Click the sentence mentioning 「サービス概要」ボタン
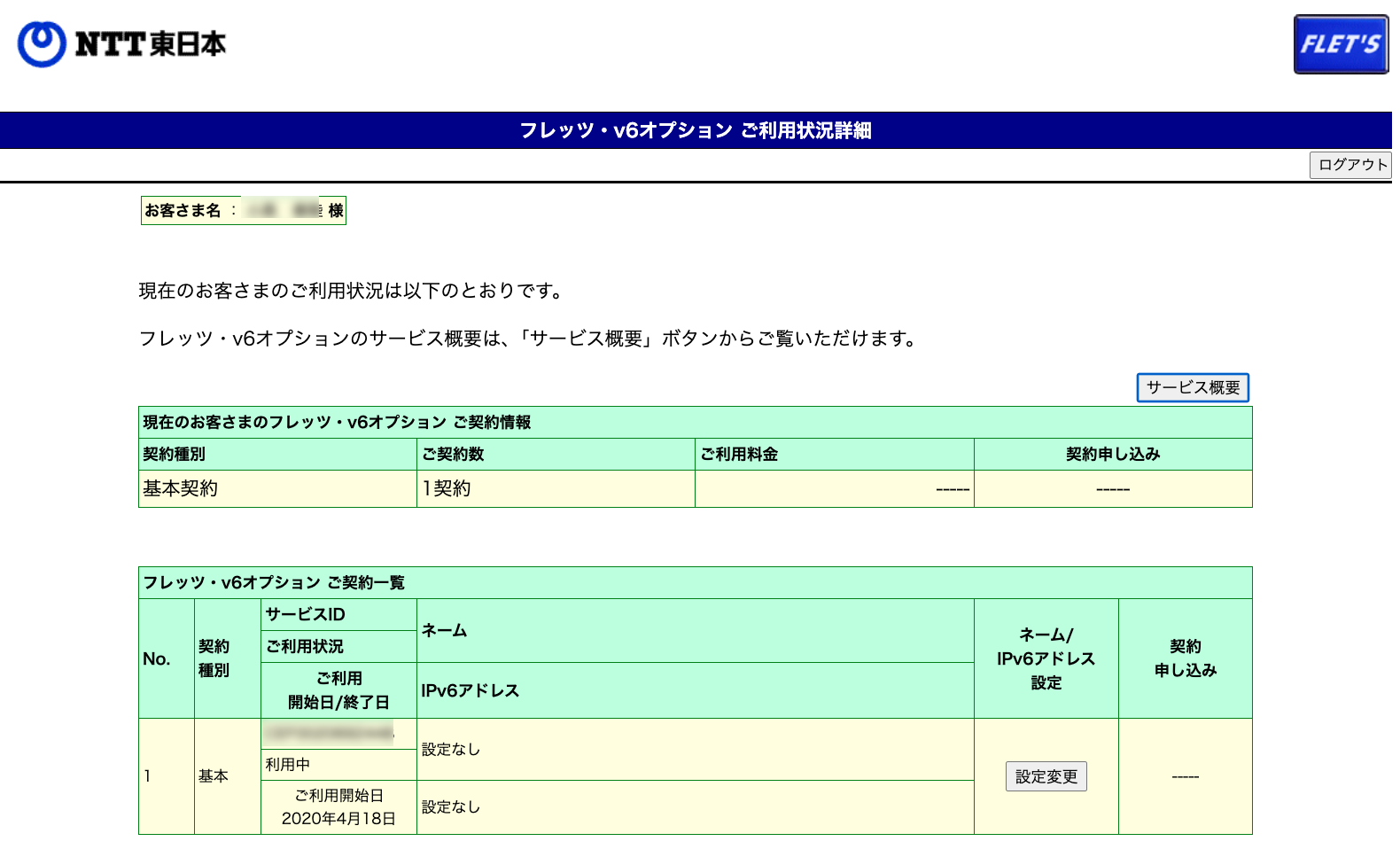 [530, 339]
